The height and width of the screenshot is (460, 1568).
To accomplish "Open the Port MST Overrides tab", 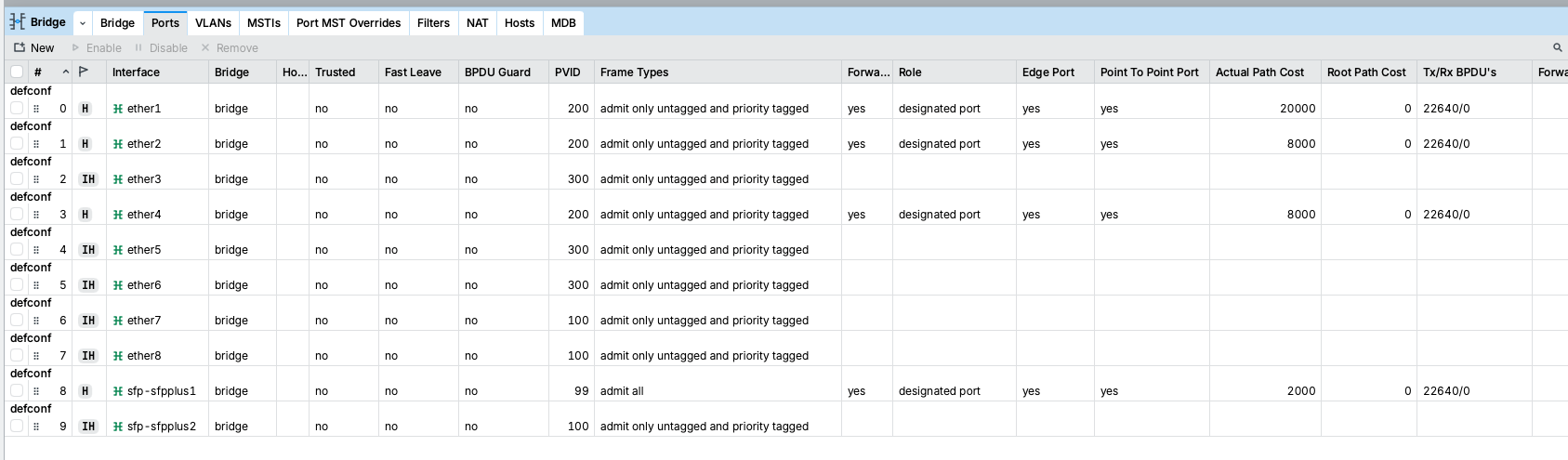I will (x=349, y=23).
